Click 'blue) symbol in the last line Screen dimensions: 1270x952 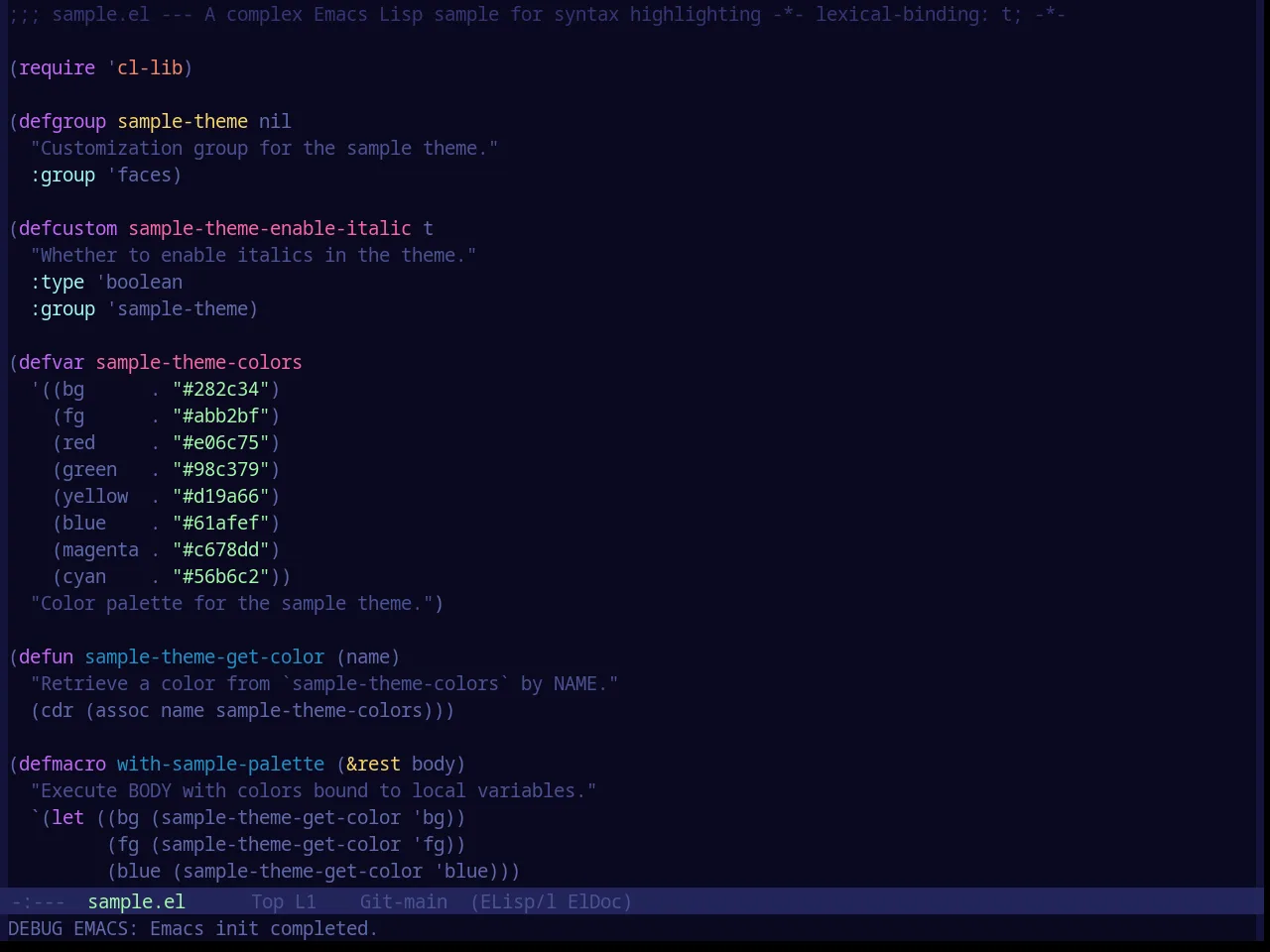466,871
